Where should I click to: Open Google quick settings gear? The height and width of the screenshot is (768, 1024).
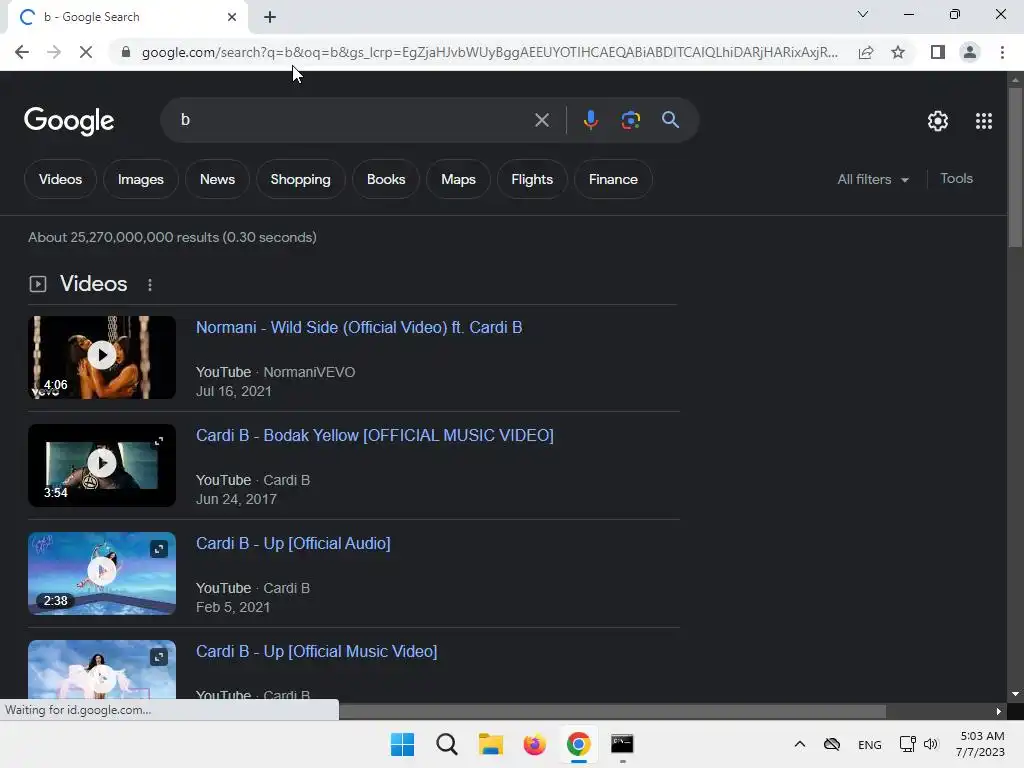(x=938, y=121)
